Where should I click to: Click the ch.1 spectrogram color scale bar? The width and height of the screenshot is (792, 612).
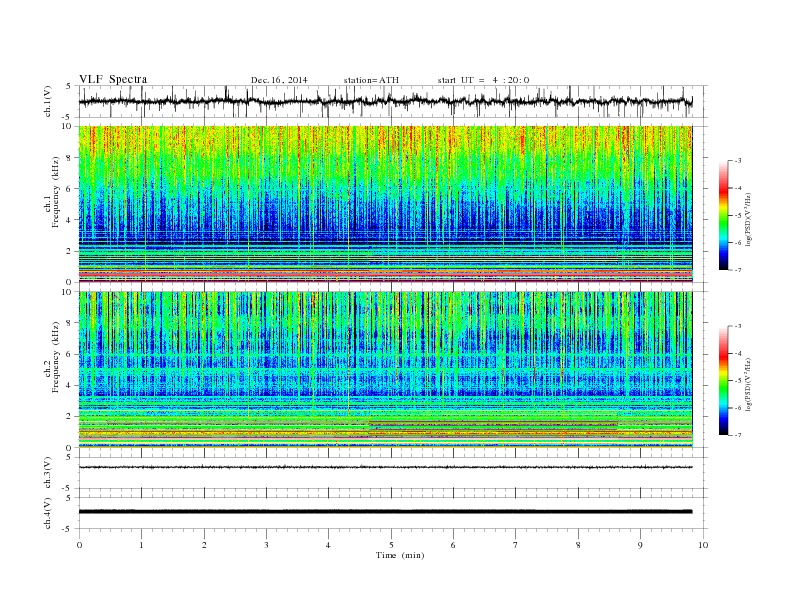(723, 216)
